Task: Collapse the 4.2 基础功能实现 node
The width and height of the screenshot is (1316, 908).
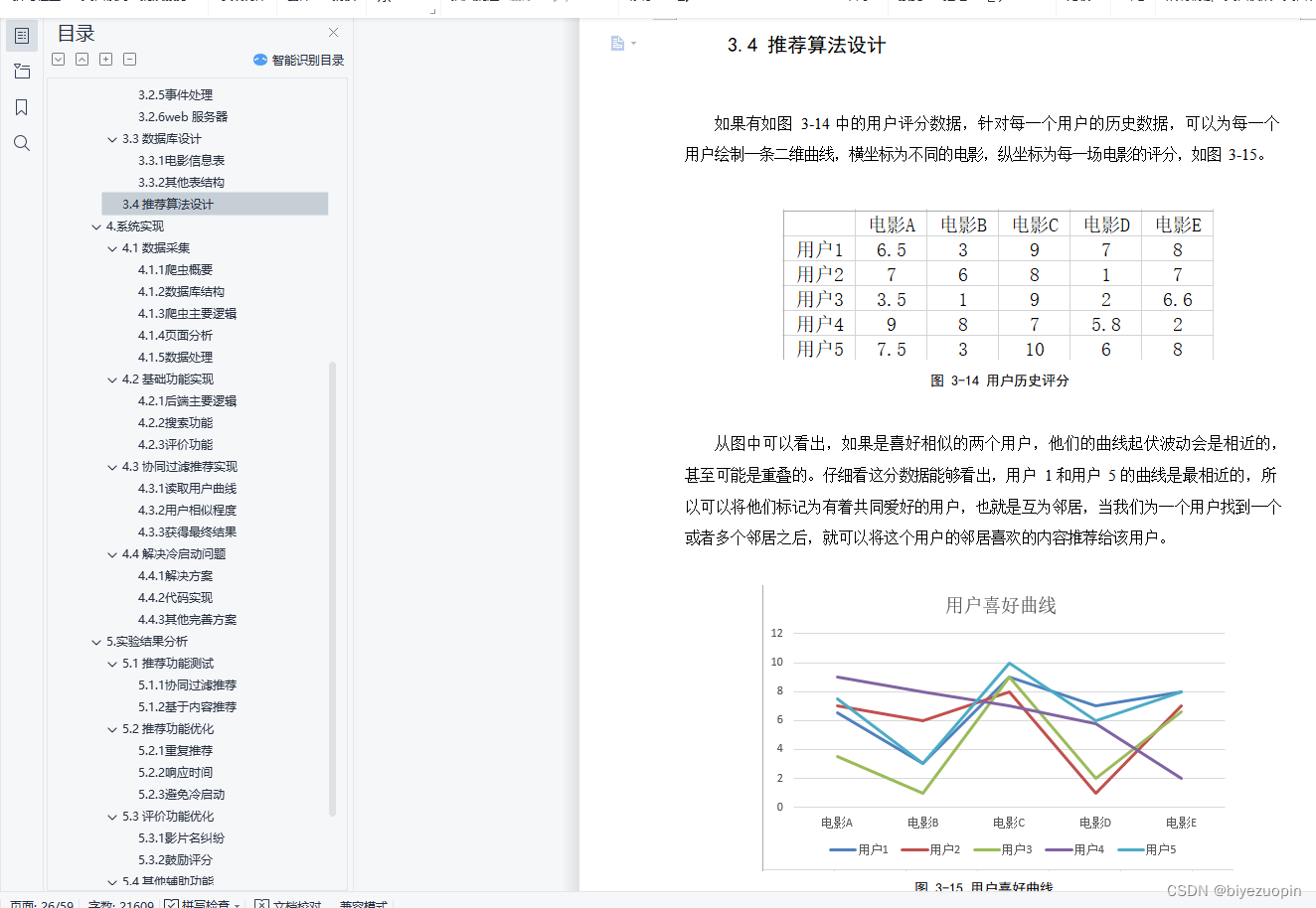Action: tap(112, 379)
